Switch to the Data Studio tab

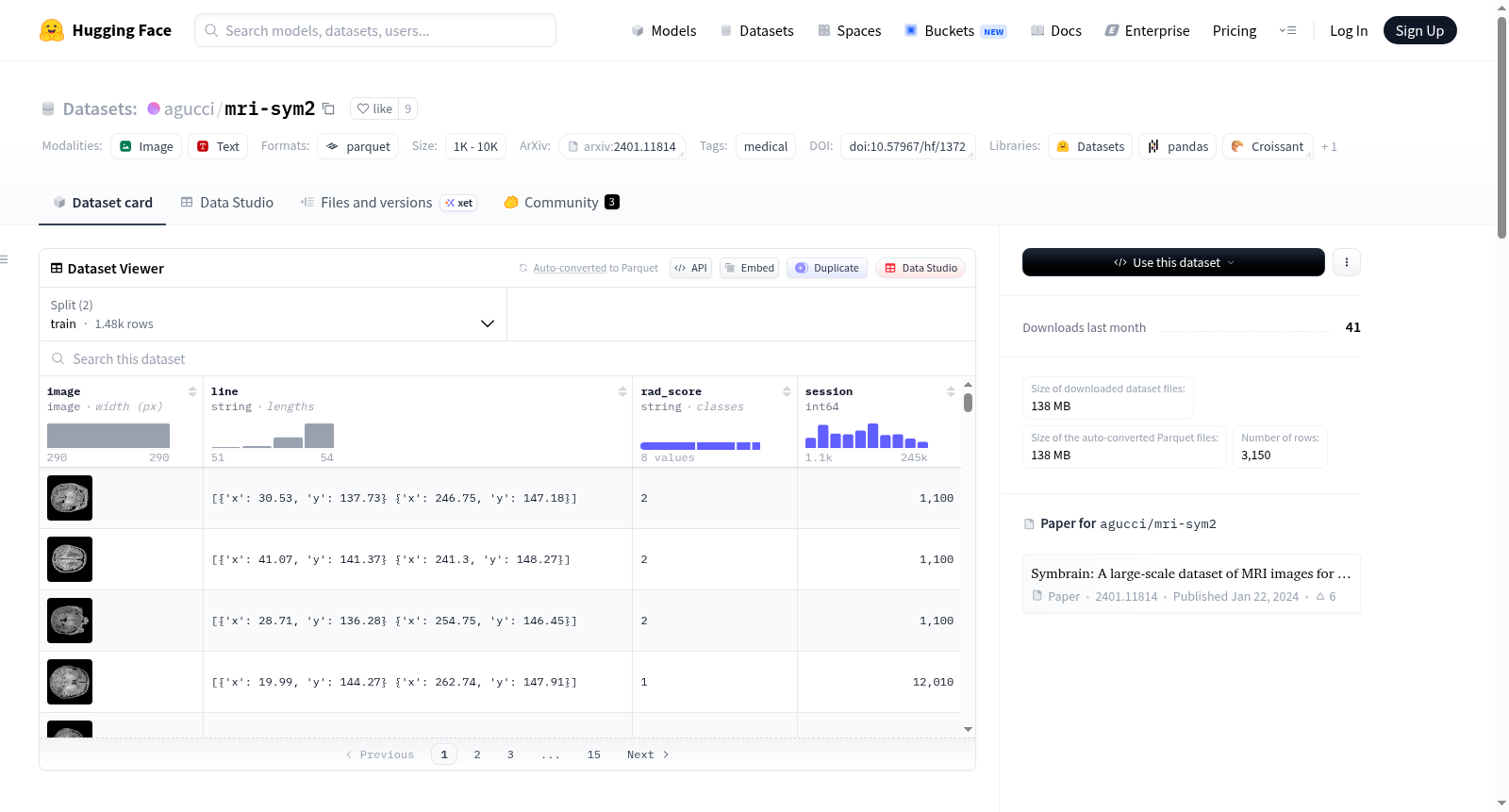[227, 202]
